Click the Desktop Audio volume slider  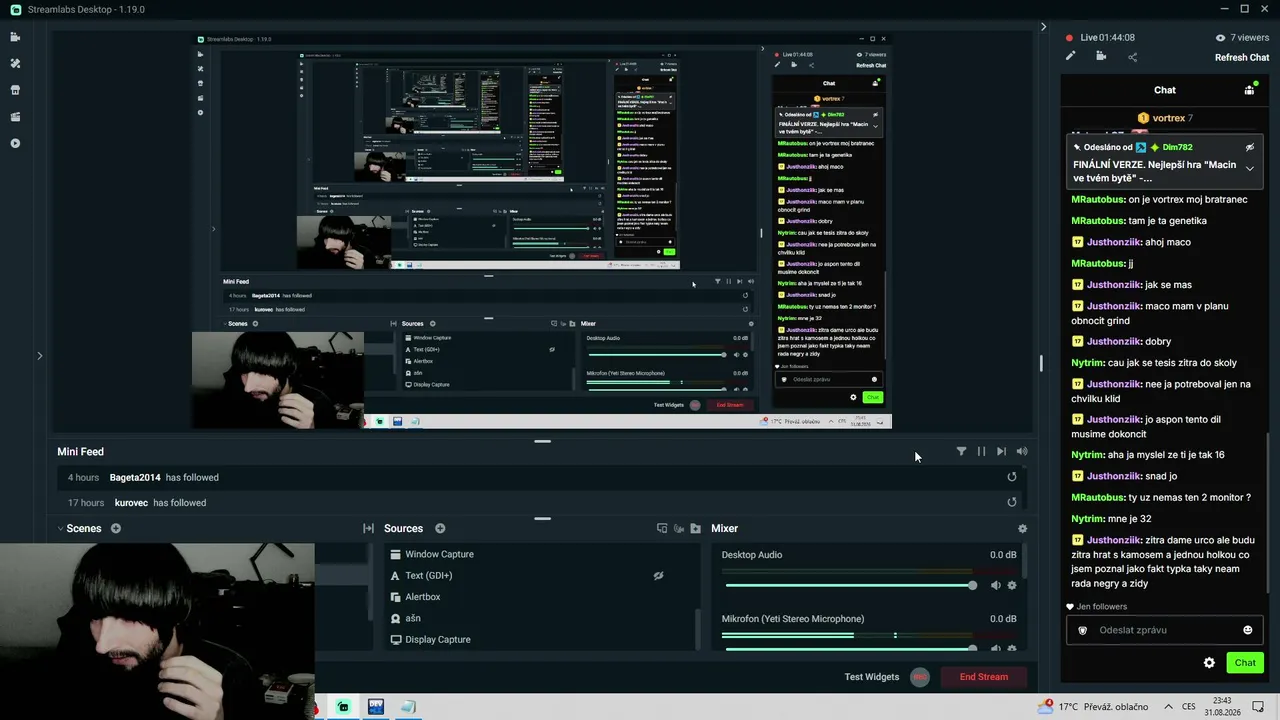point(849,585)
